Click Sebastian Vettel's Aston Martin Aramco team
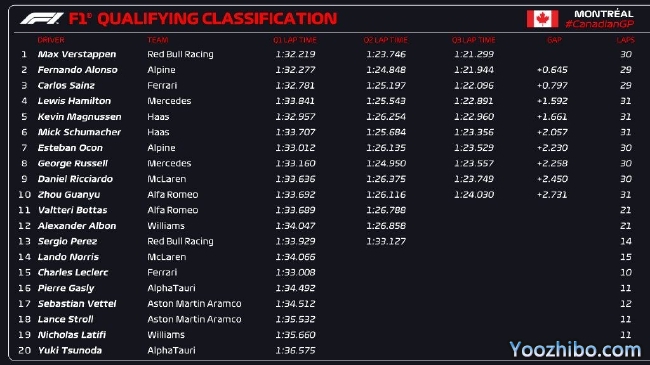Screen dimensions: 650x365 (x=194, y=304)
